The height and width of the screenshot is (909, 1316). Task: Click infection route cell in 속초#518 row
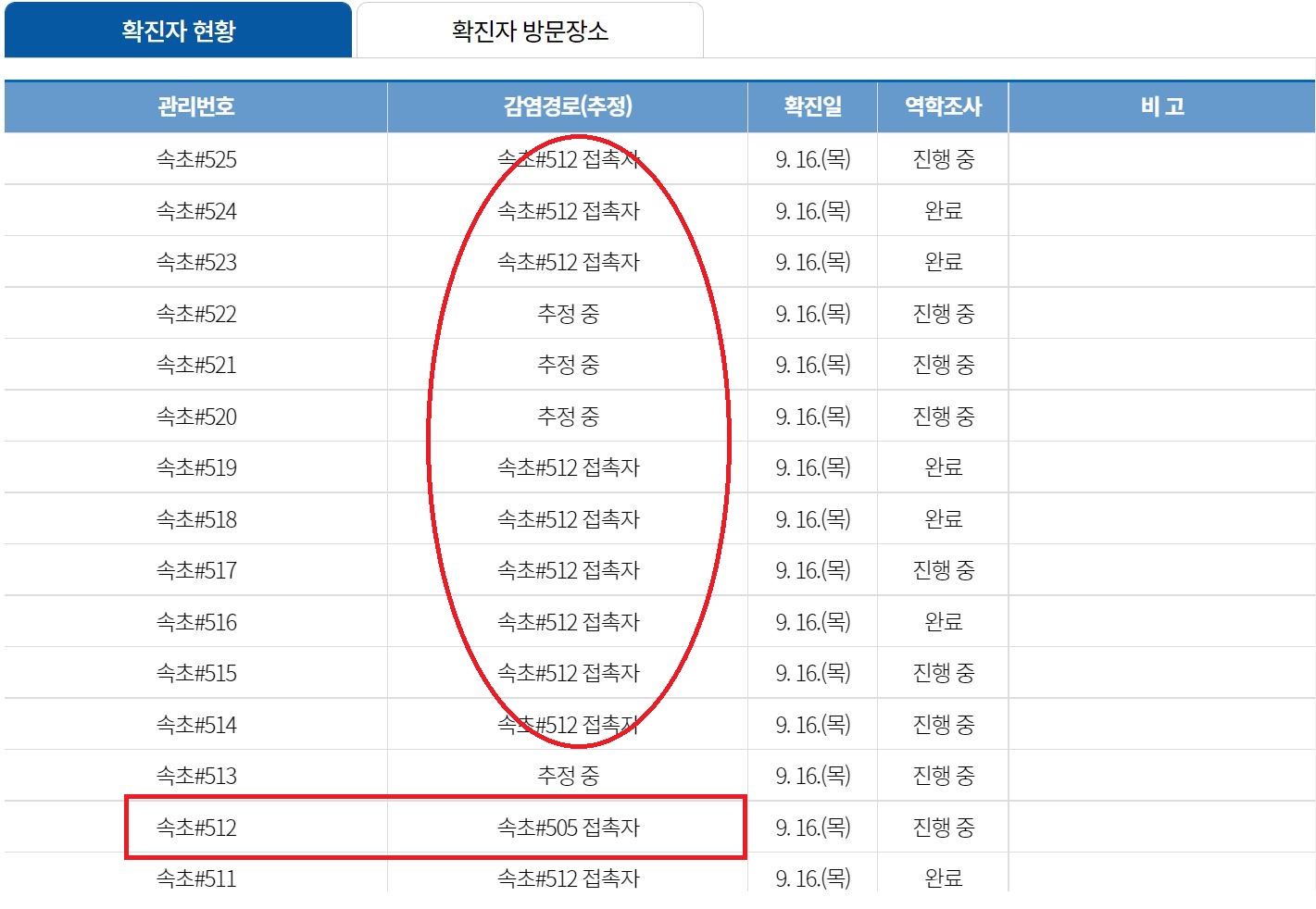(x=568, y=519)
